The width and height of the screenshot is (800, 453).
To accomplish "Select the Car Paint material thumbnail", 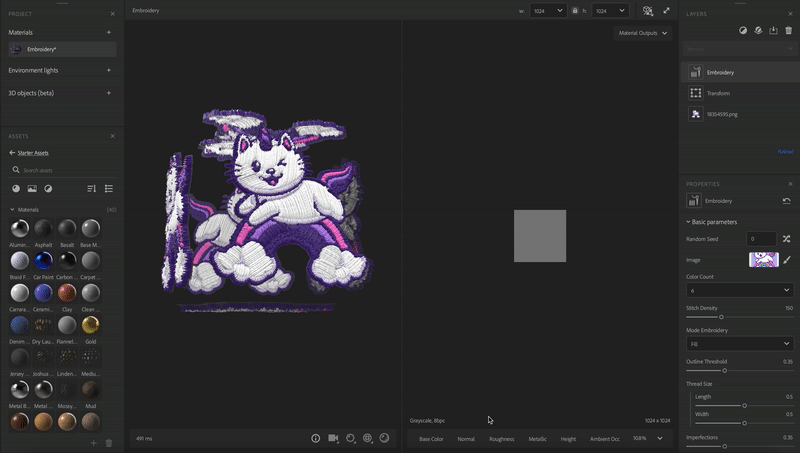I will [x=43, y=261].
